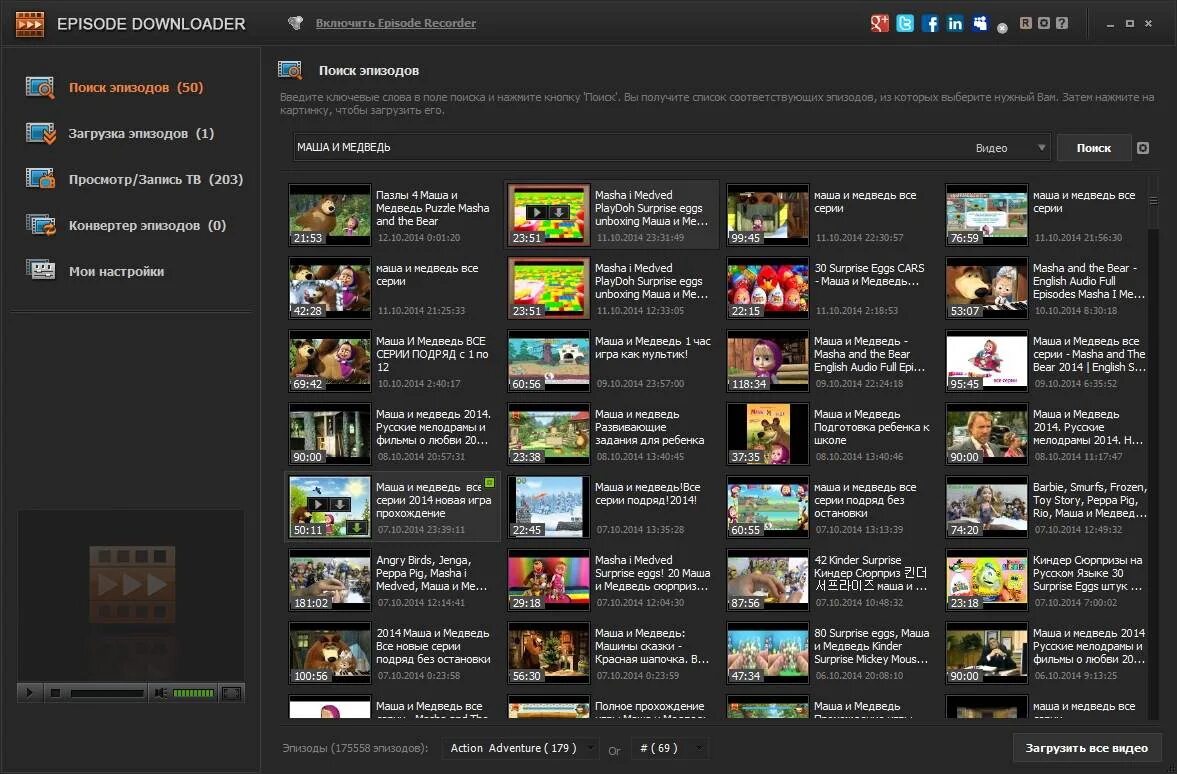Open help with the question mark icon
1177x774 pixels.
tap(1061, 23)
